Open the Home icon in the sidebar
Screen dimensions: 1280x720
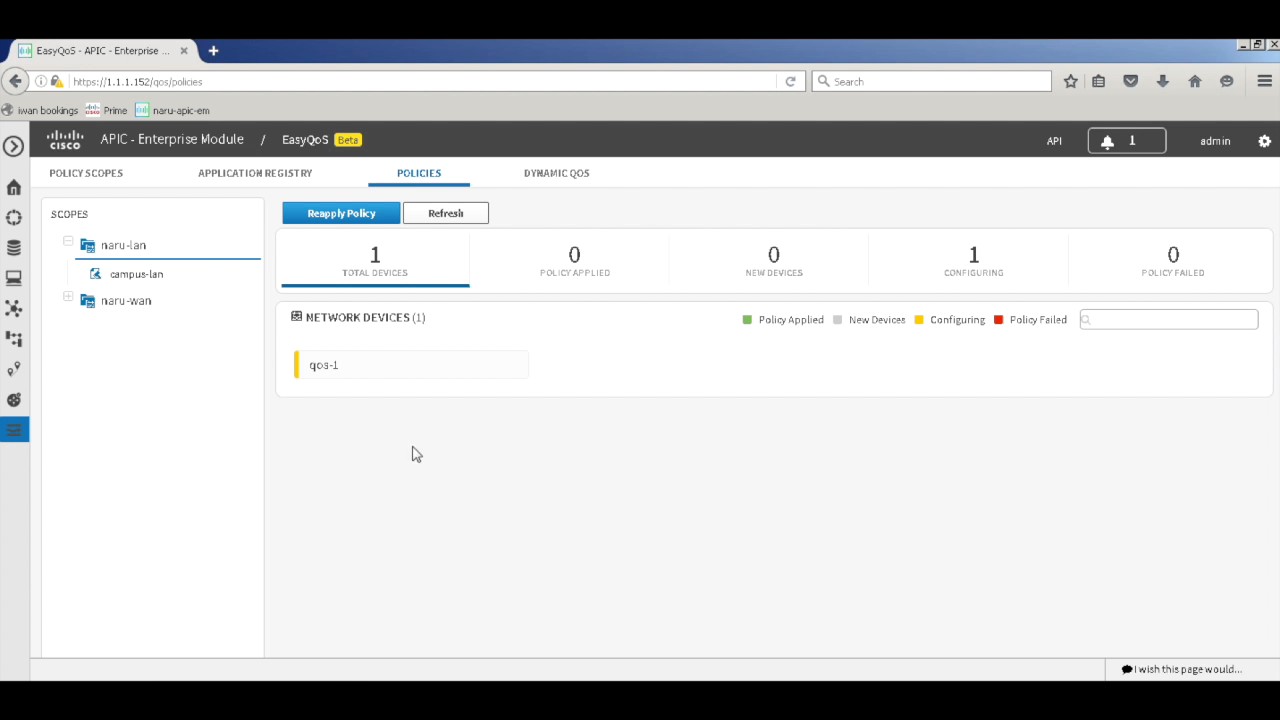pyautogui.click(x=14, y=188)
